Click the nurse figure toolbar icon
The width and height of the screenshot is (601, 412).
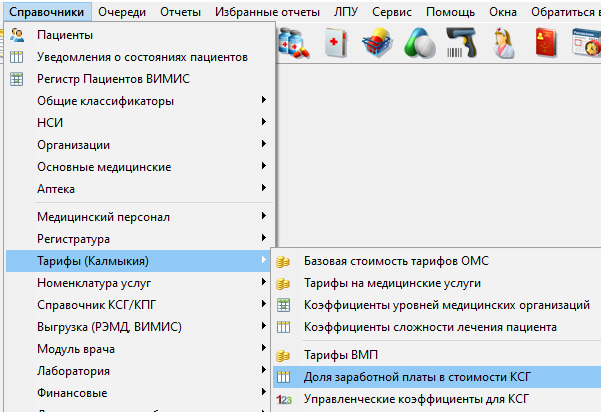coord(504,43)
